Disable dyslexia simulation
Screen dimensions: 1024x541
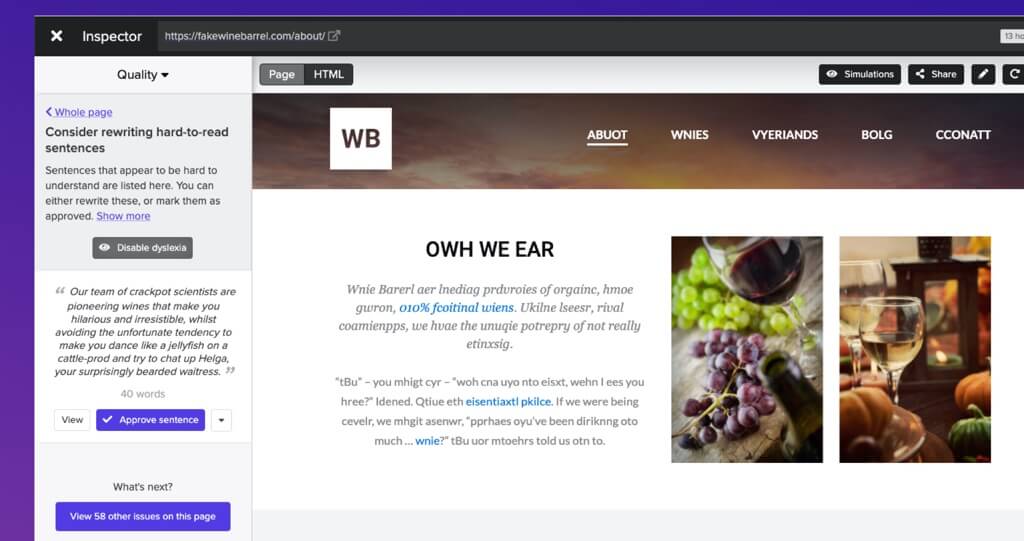point(142,248)
